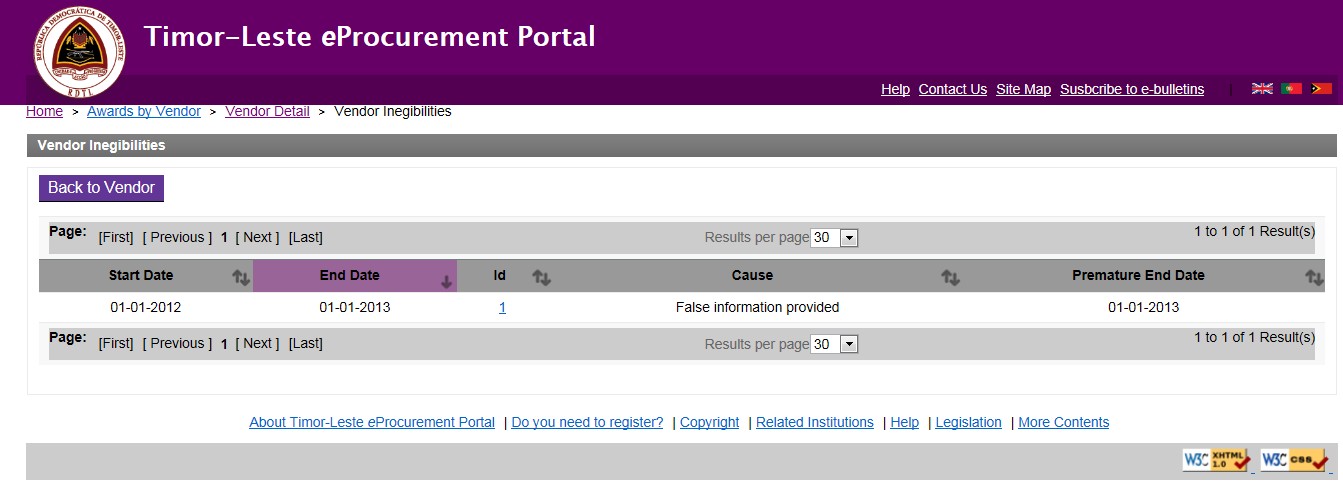Image resolution: width=1343 pixels, height=490 pixels.
Task: Open About Timor-Leste eProcurement Portal link
Action: coord(372,422)
